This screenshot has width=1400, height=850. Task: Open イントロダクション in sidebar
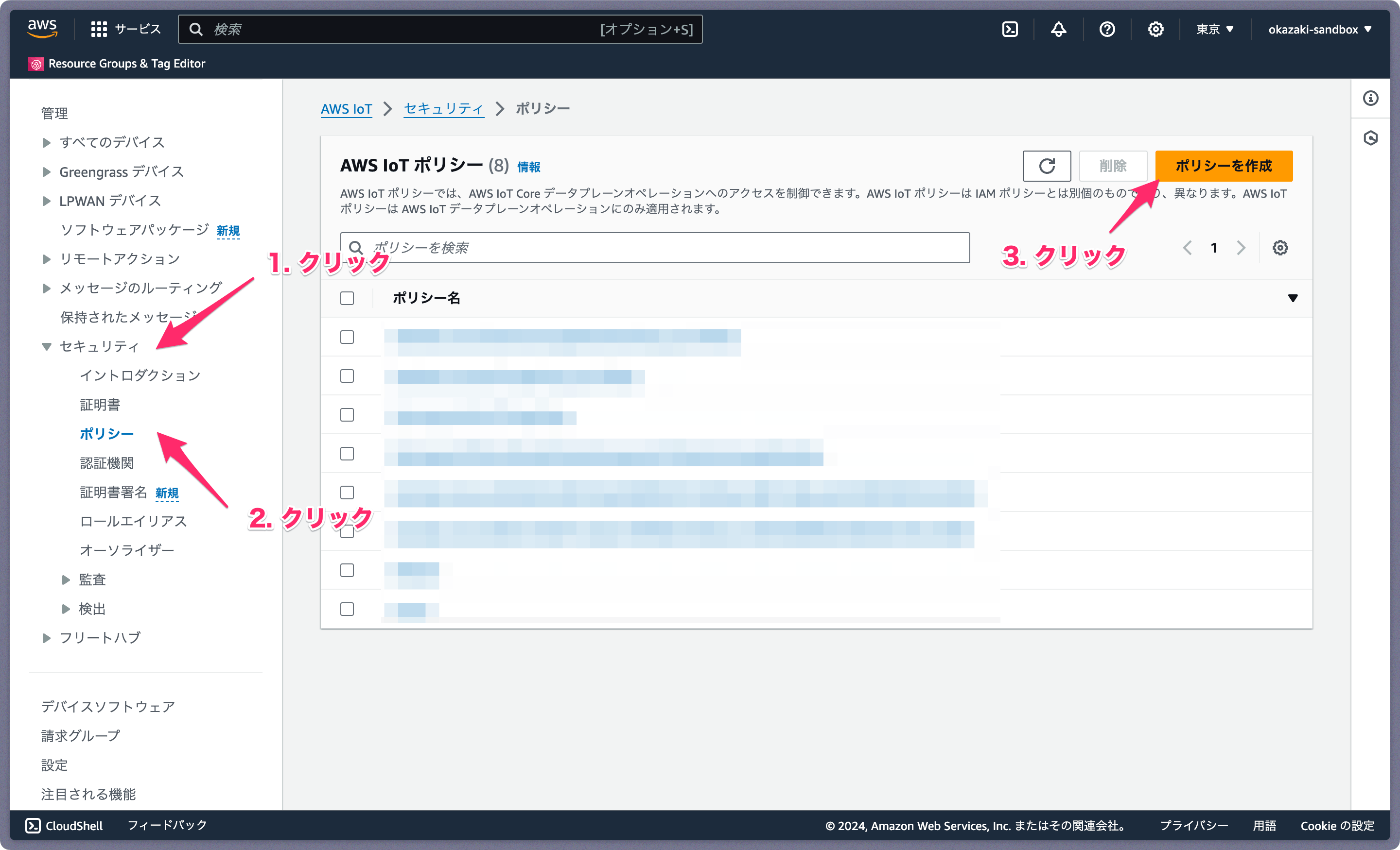click(x=140, y=376)
